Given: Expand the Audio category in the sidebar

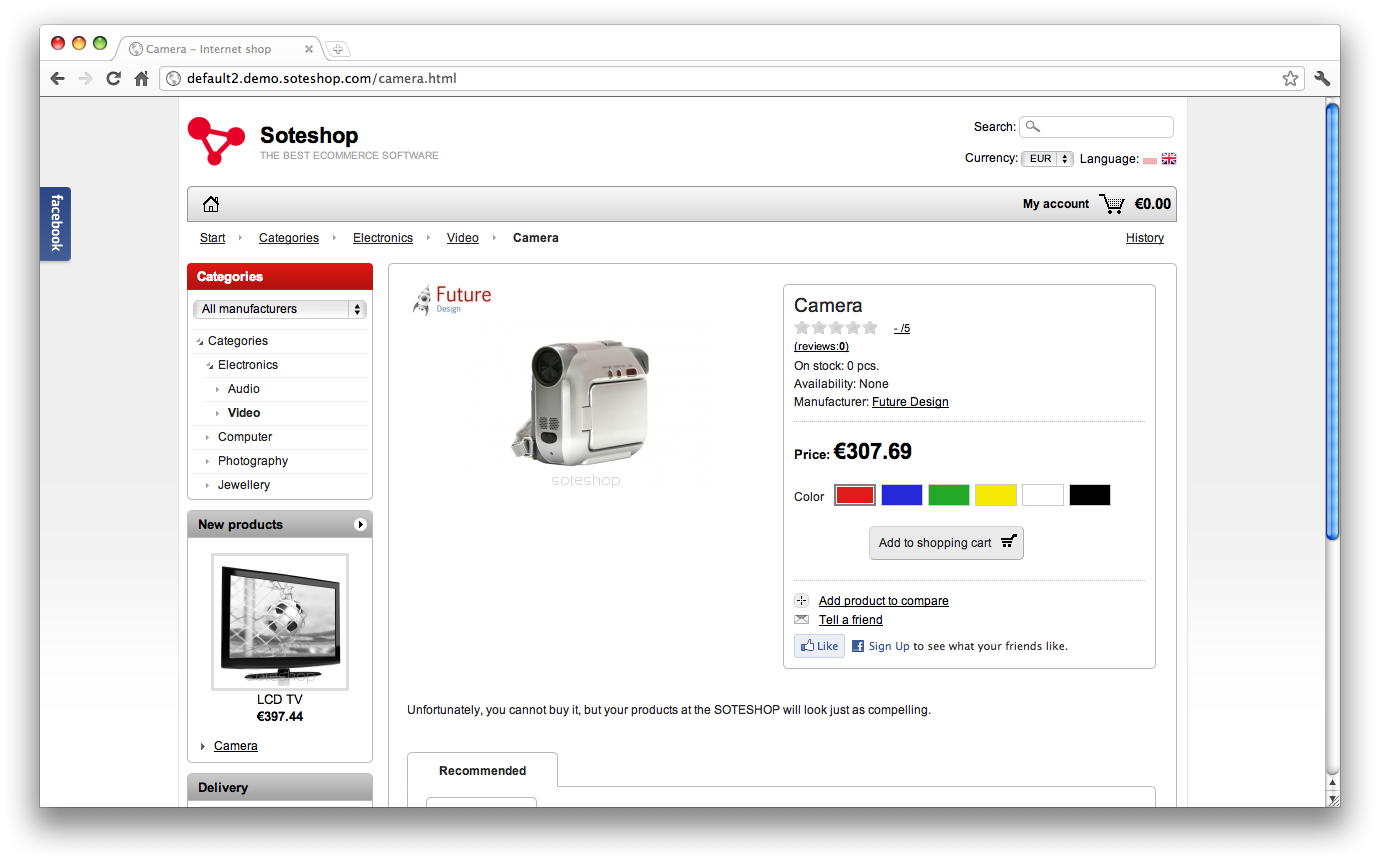Looking at the screenshot, I should click(x=244, y=388).
